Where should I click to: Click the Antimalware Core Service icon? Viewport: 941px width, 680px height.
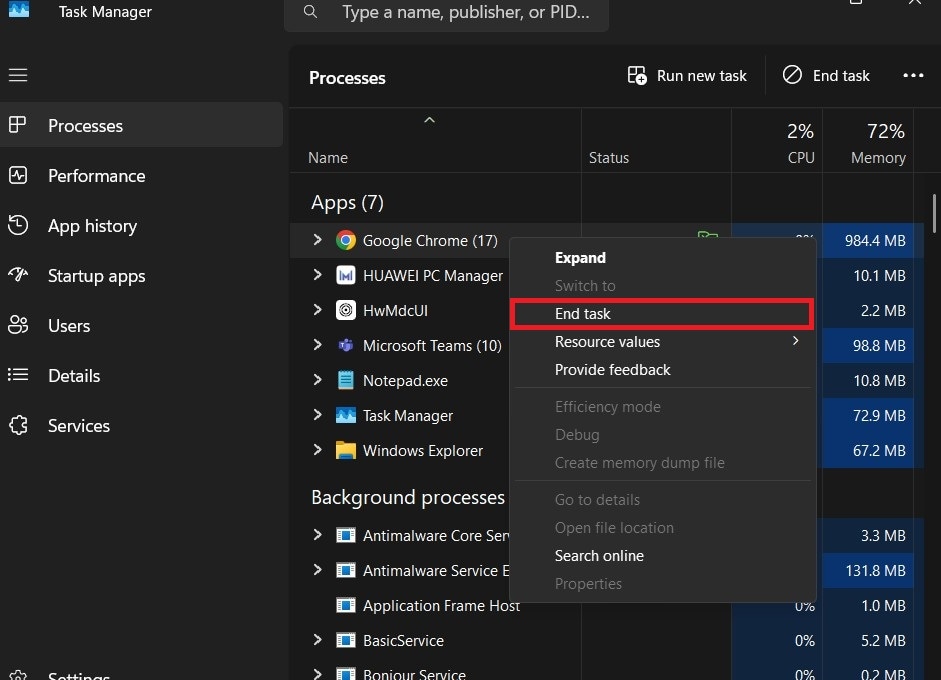pos(346,535)
